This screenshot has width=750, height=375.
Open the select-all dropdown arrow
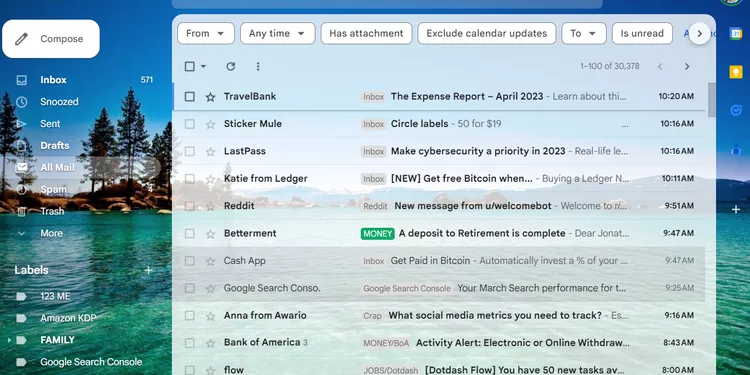203,66
